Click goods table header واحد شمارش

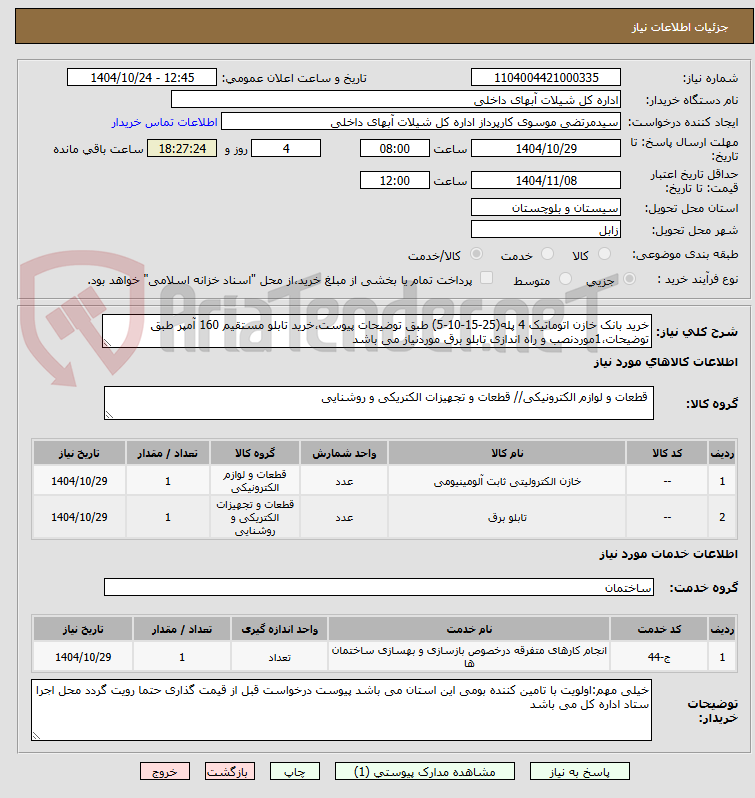click(x=344, y=453)
